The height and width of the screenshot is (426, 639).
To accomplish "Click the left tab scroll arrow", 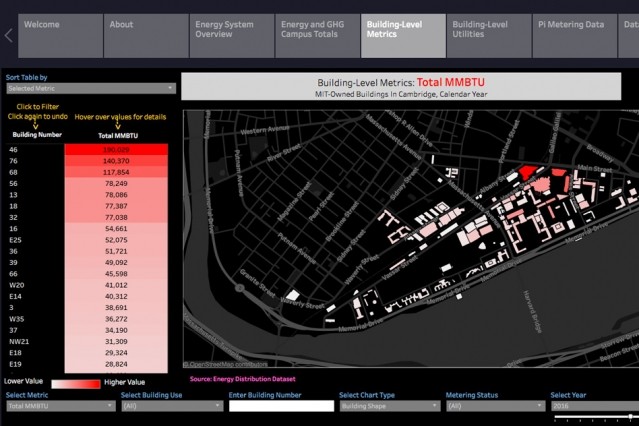I will coord(8,36).
